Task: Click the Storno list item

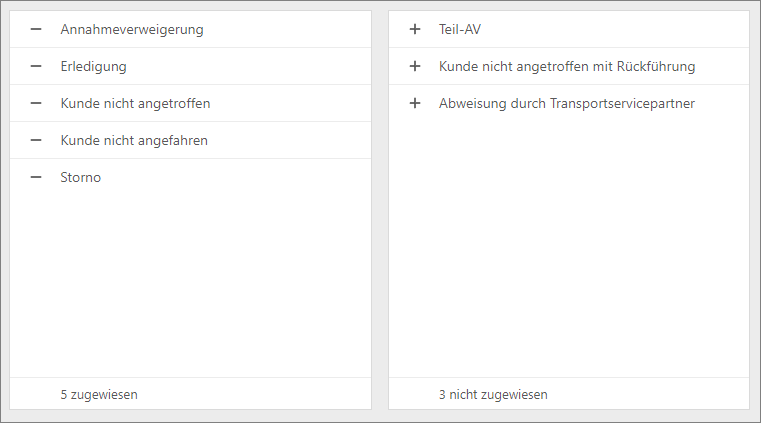Action: [x=190, y=177]
